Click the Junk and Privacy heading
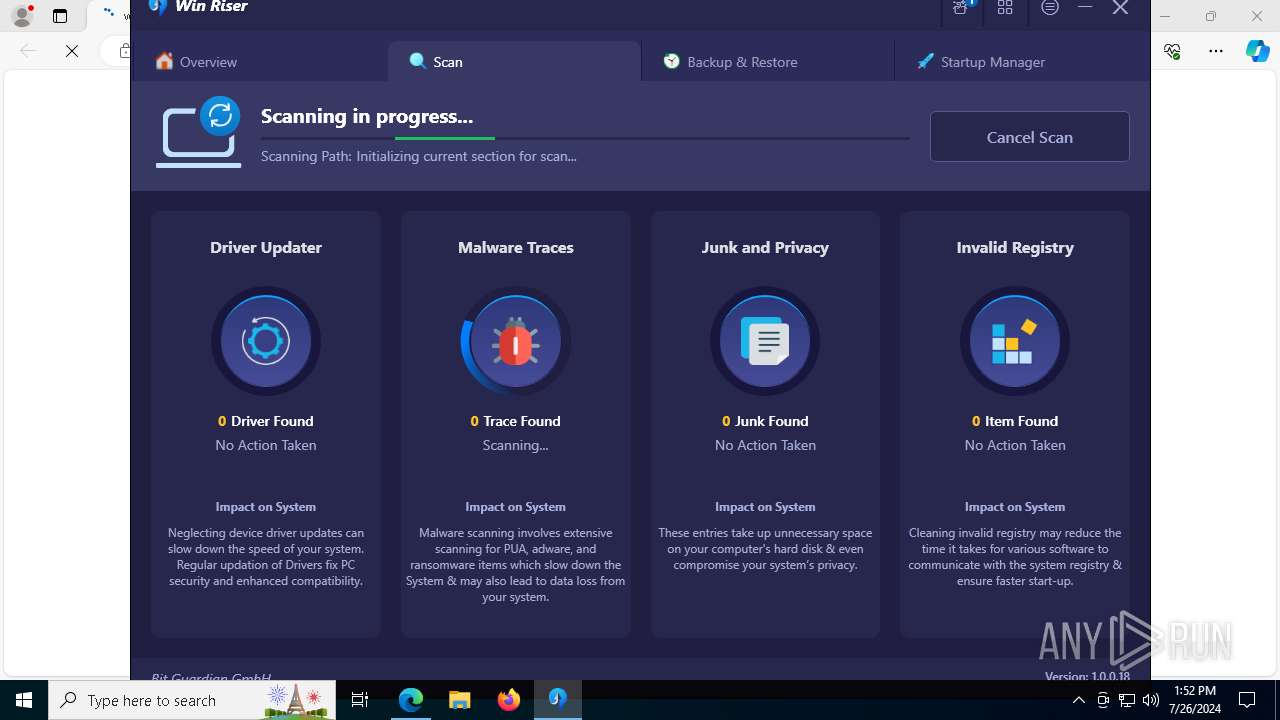1280x720 pixels. pyautogui.click(x=765, y=247)
